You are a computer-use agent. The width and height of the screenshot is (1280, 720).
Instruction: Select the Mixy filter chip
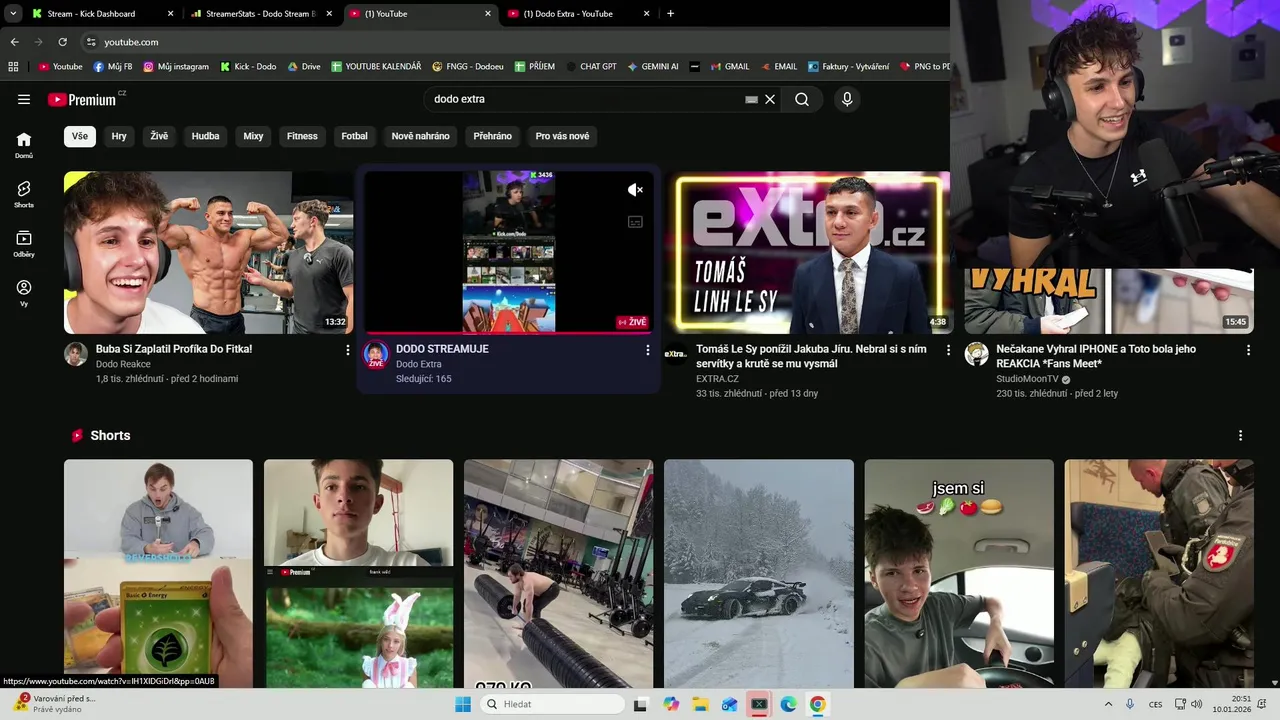click(x=253, y=136)
